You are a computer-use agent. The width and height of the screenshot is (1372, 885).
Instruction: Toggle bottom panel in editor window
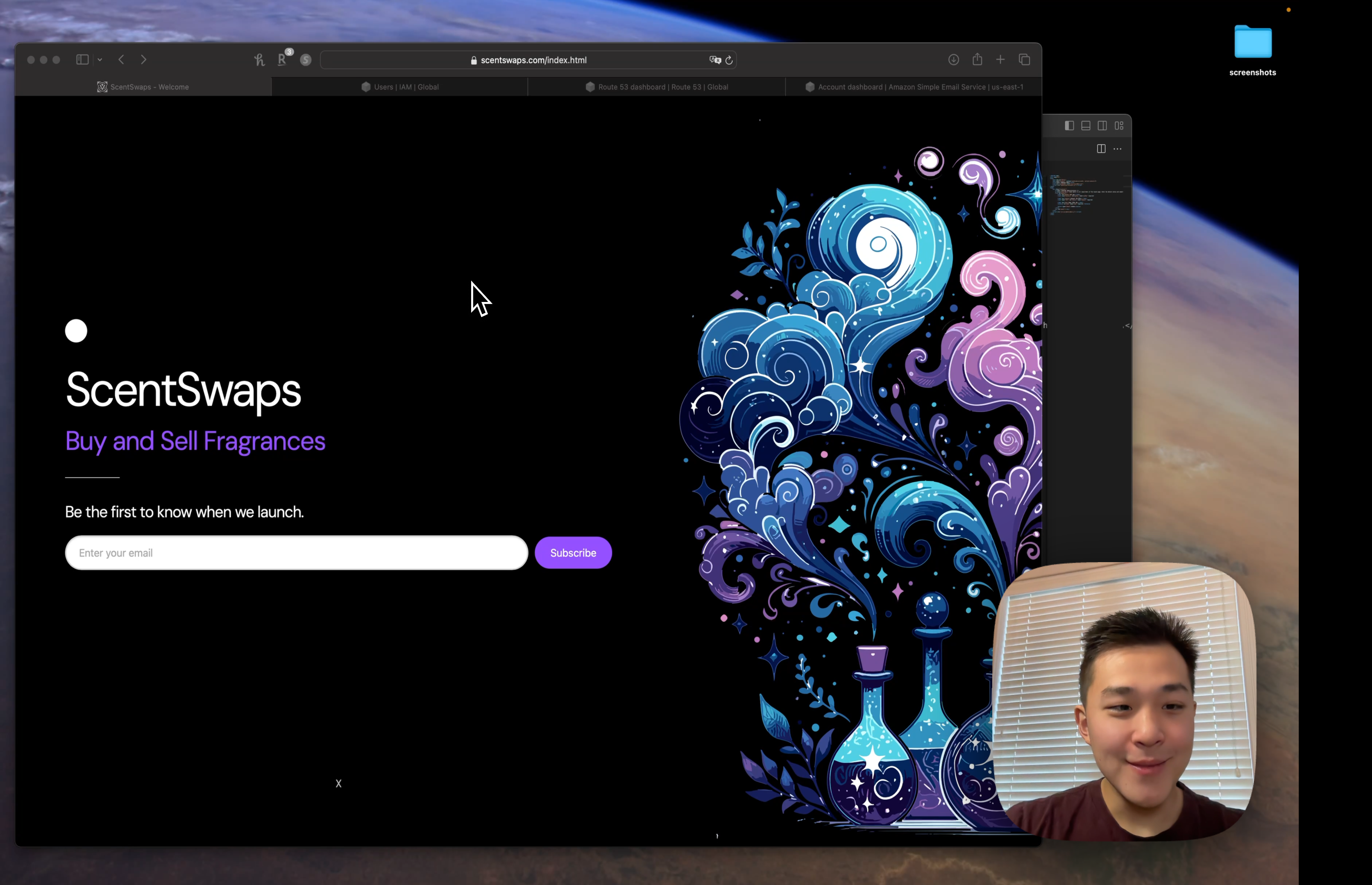tap(1086, 126)
